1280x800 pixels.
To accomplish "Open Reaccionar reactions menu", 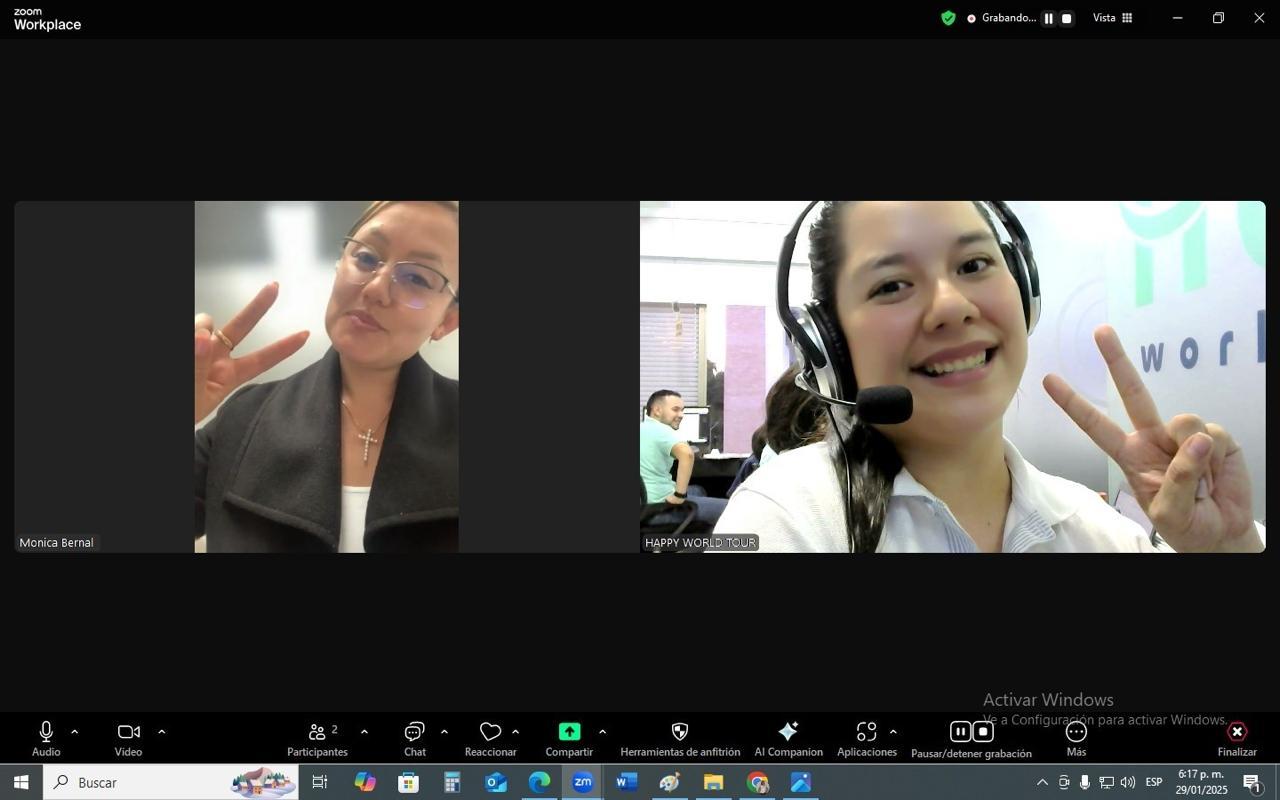I will (x=490, y=739).
